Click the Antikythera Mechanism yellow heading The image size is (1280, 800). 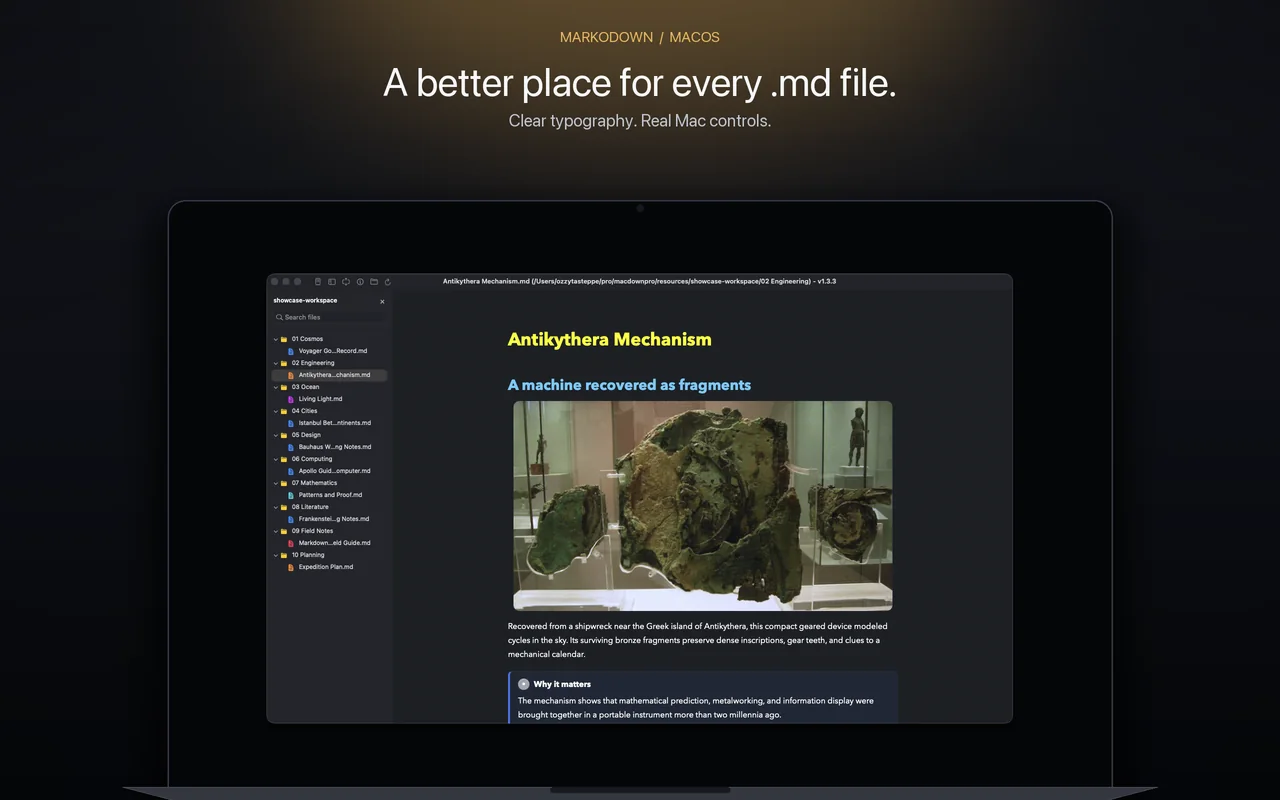click(x=609, y=339)
